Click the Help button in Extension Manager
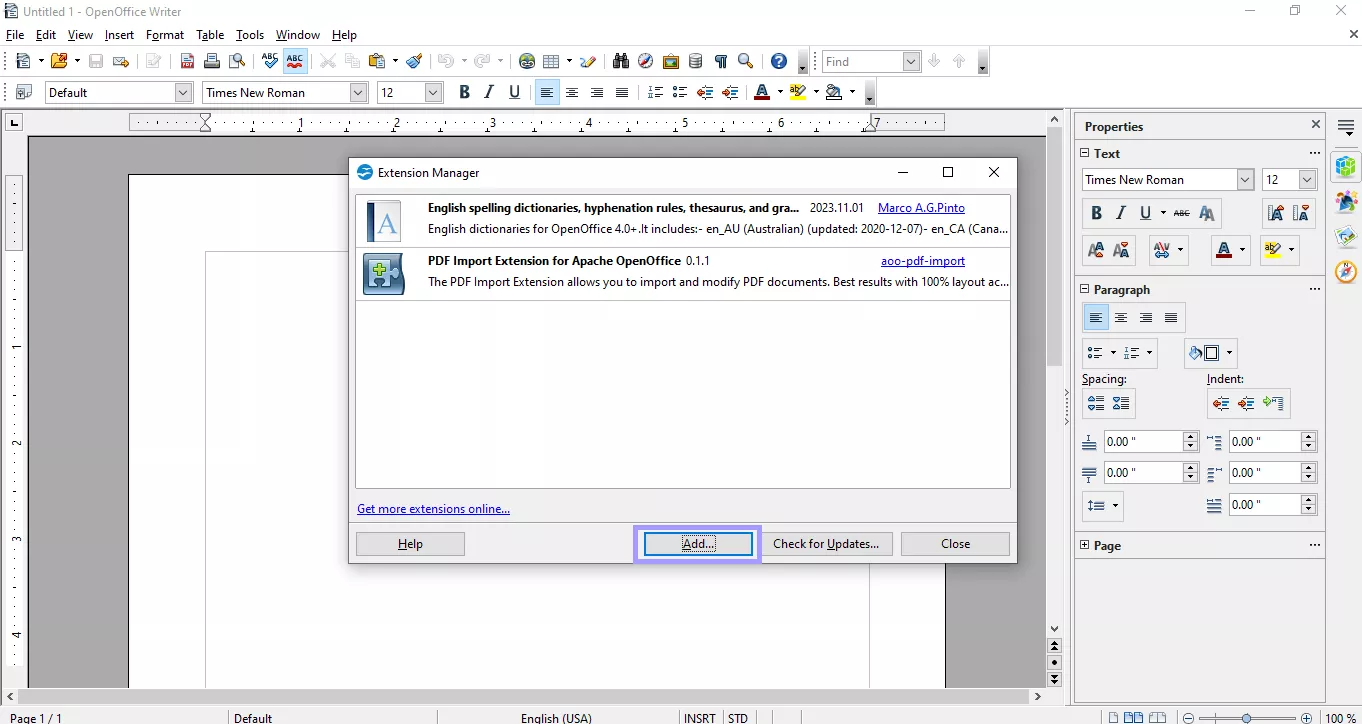 click(x=410, y=544)
